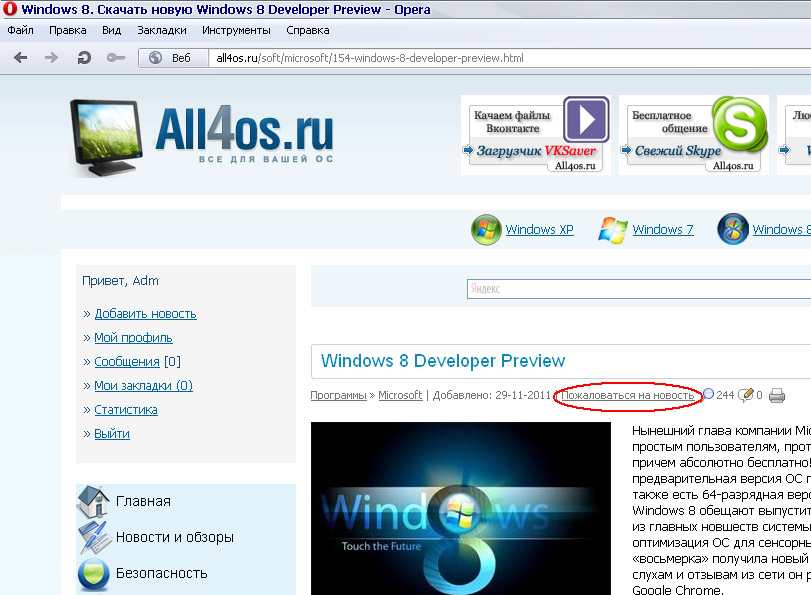811x595 pixels.
Task: Open the password wand key icon
Action: (116, 57)
